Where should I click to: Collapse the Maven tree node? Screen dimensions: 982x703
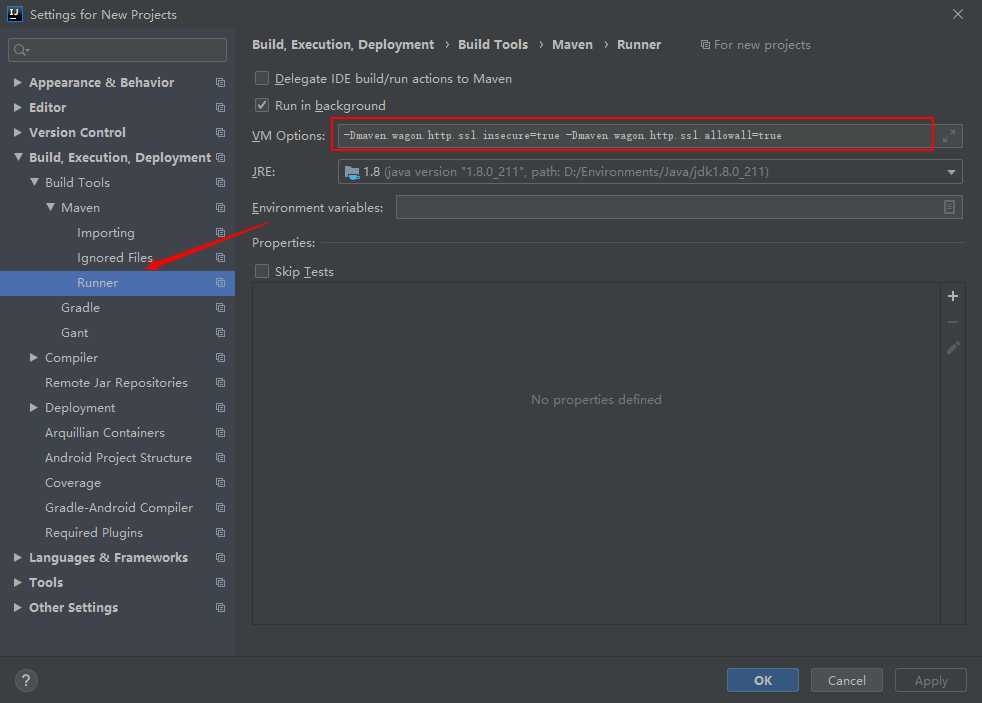tap(50, 207)
